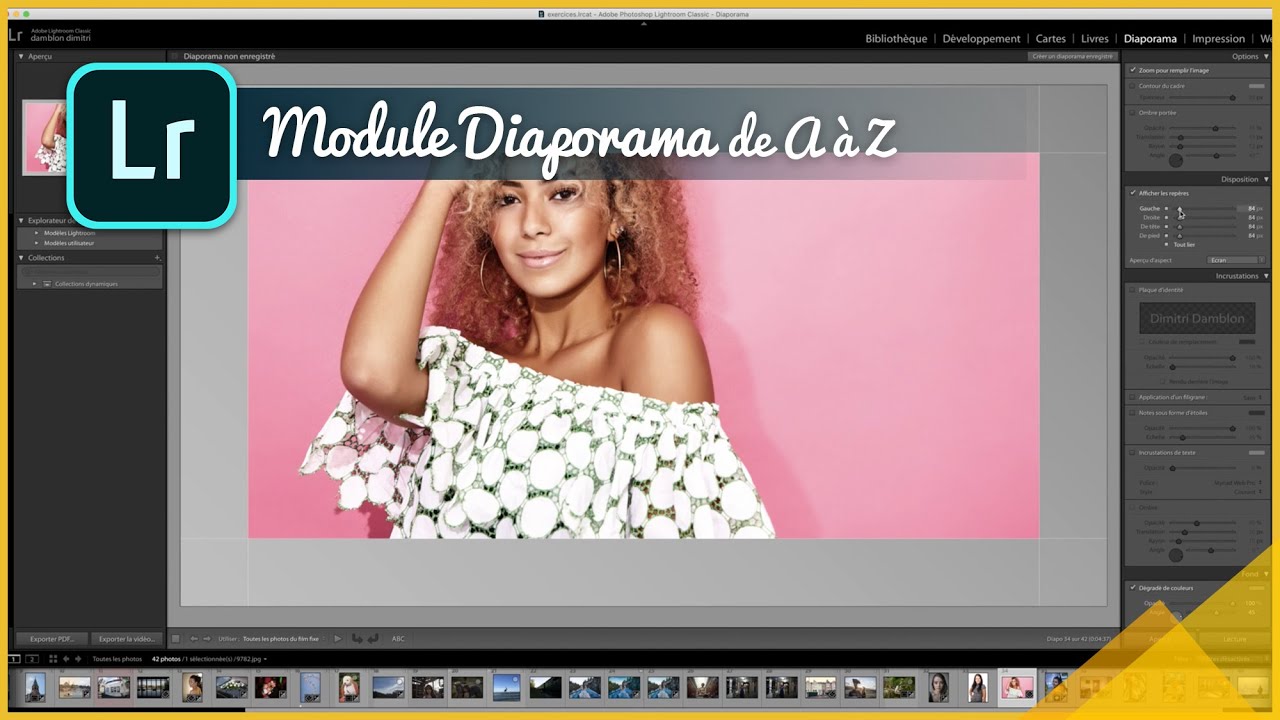Expand Modèles utilisateur folder
This screenshot has height=720, width=1280.
click(37, 243)
